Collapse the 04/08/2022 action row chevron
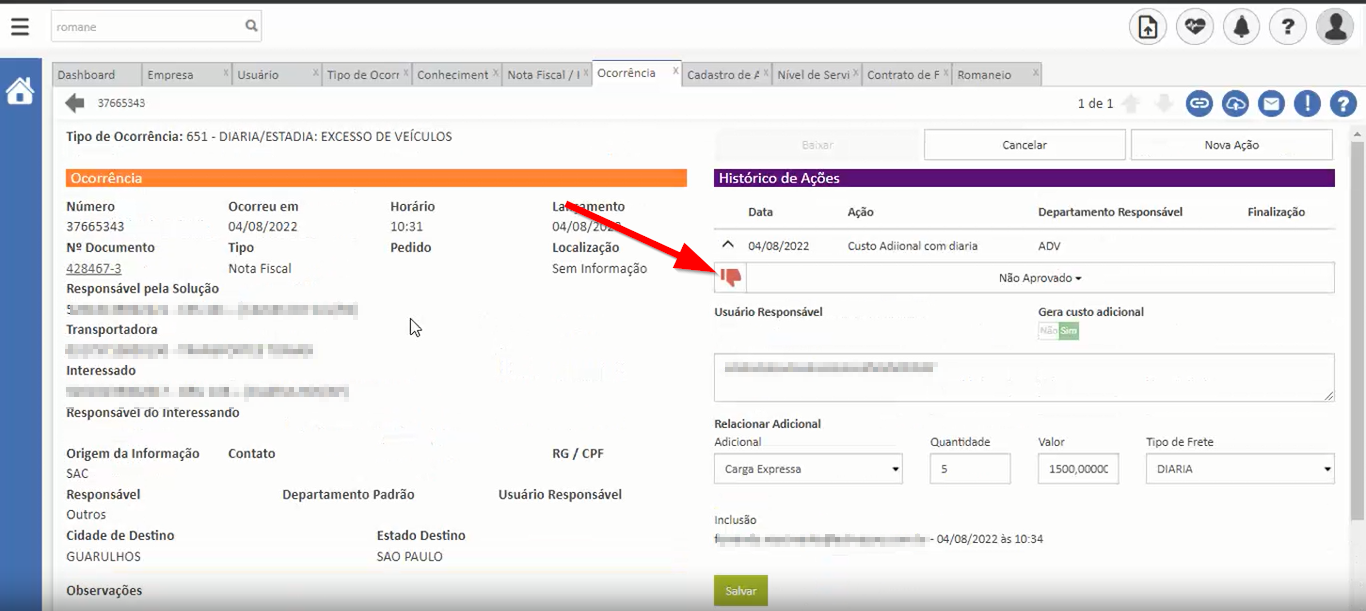 click(728, 245)
